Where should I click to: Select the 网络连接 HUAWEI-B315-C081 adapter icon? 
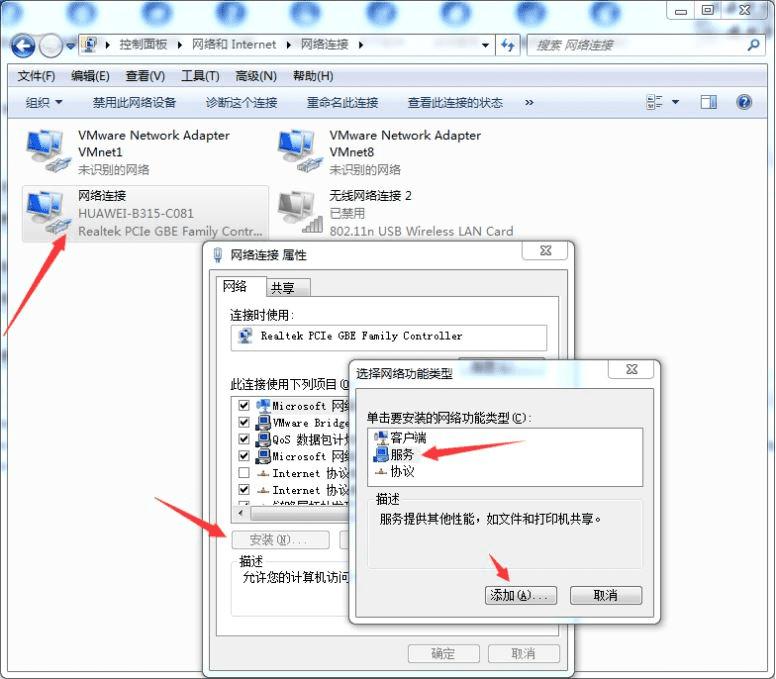47,212
